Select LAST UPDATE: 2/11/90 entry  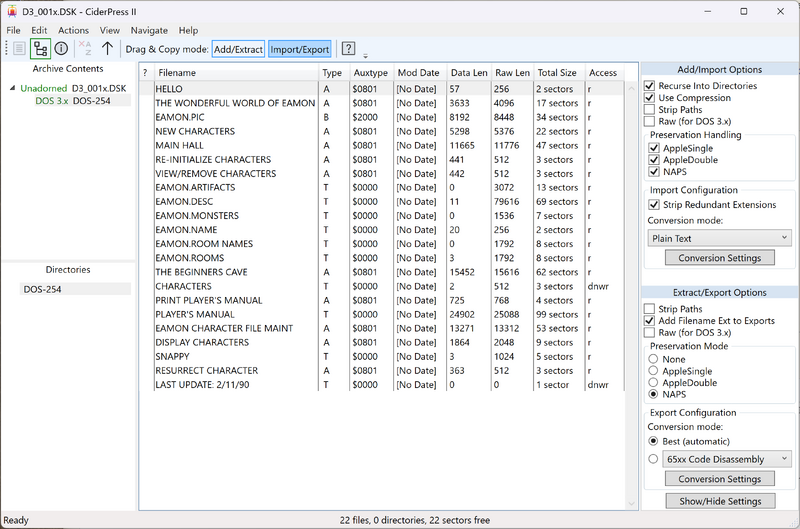381,385
